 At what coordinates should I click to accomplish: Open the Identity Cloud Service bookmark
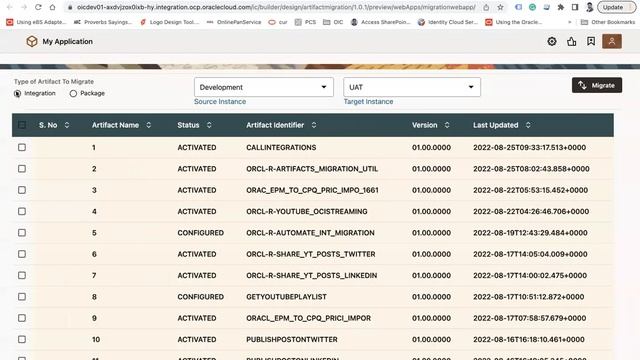(448, 22)
